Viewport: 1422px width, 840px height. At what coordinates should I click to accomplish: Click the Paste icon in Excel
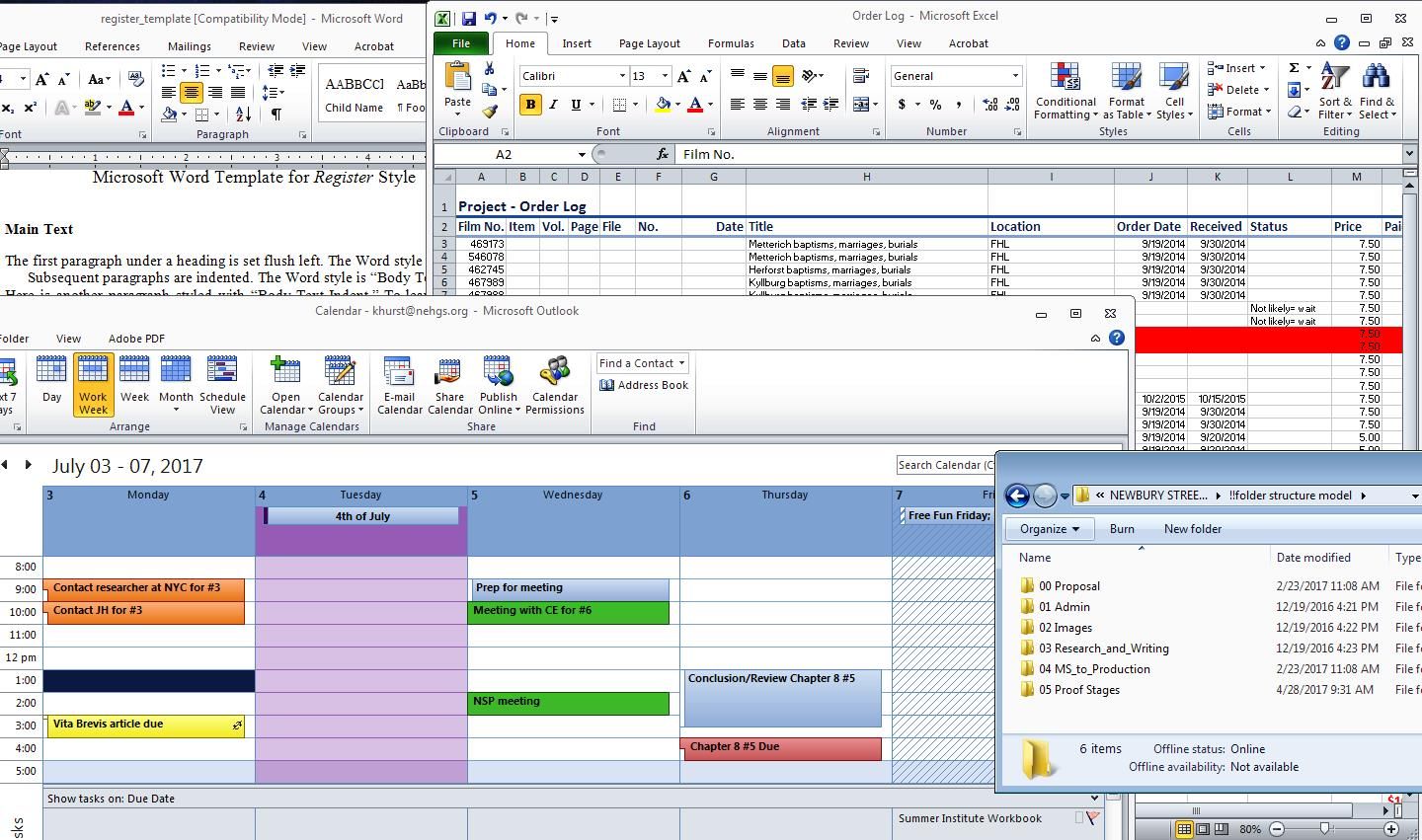[x=457, y=76]
